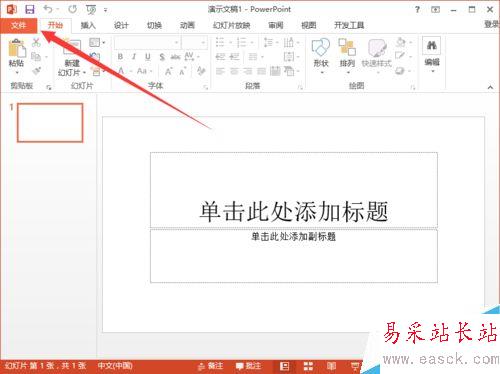Click the shape effects icon

point(400,71)
